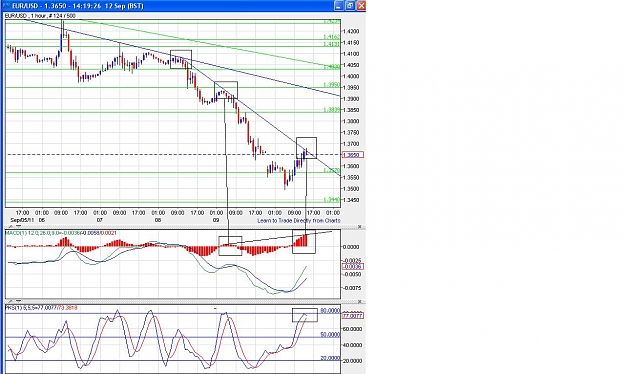Open the 'Learn to Trade Directly from Charts' link
The height and width of the screenshot is (374, 625).
coord(299,220)
